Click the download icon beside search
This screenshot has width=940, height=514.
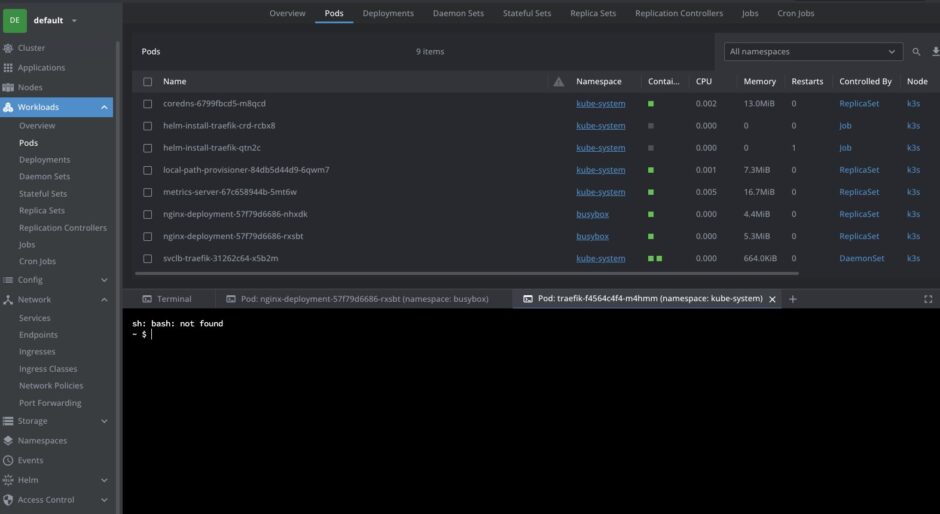click(935, 51)
